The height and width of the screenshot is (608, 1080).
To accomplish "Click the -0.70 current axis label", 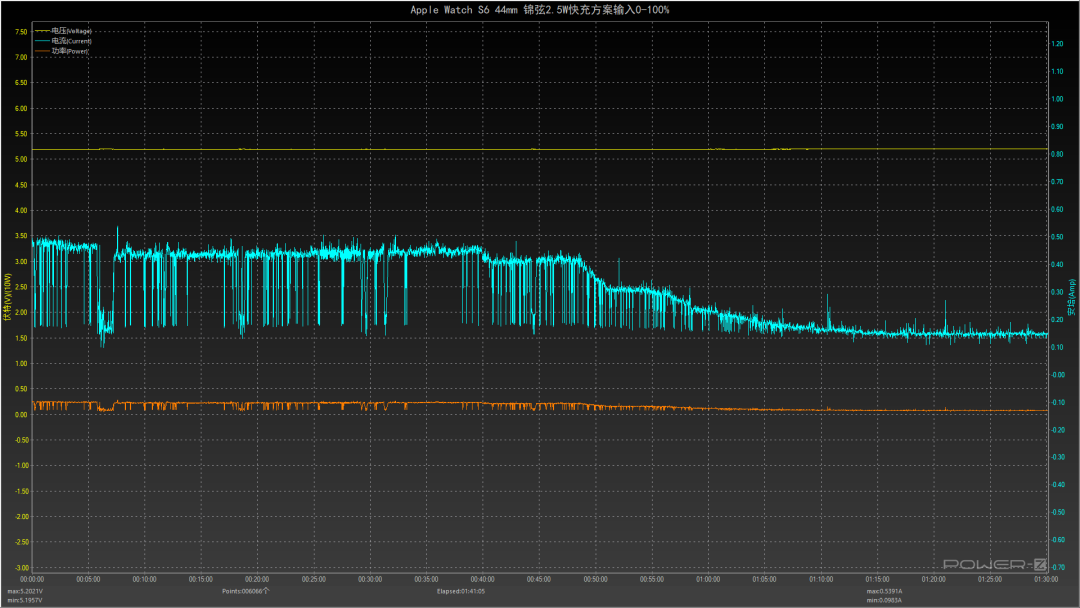I will pyautogui.click(x=1057, y=567).
